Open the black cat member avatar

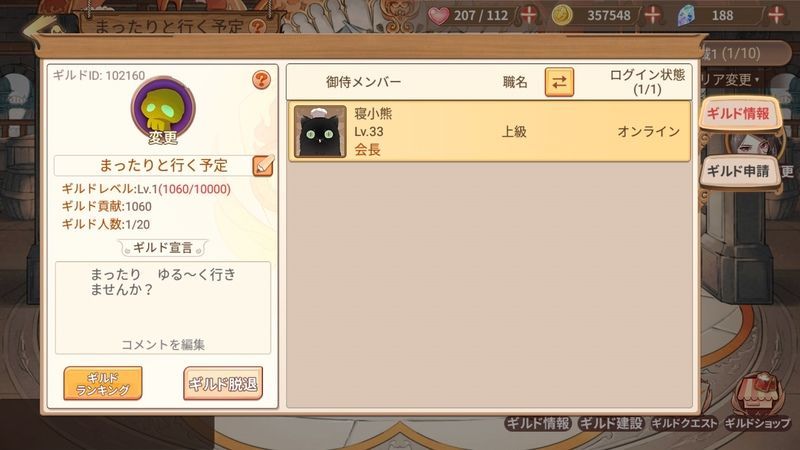click(320, 131)
